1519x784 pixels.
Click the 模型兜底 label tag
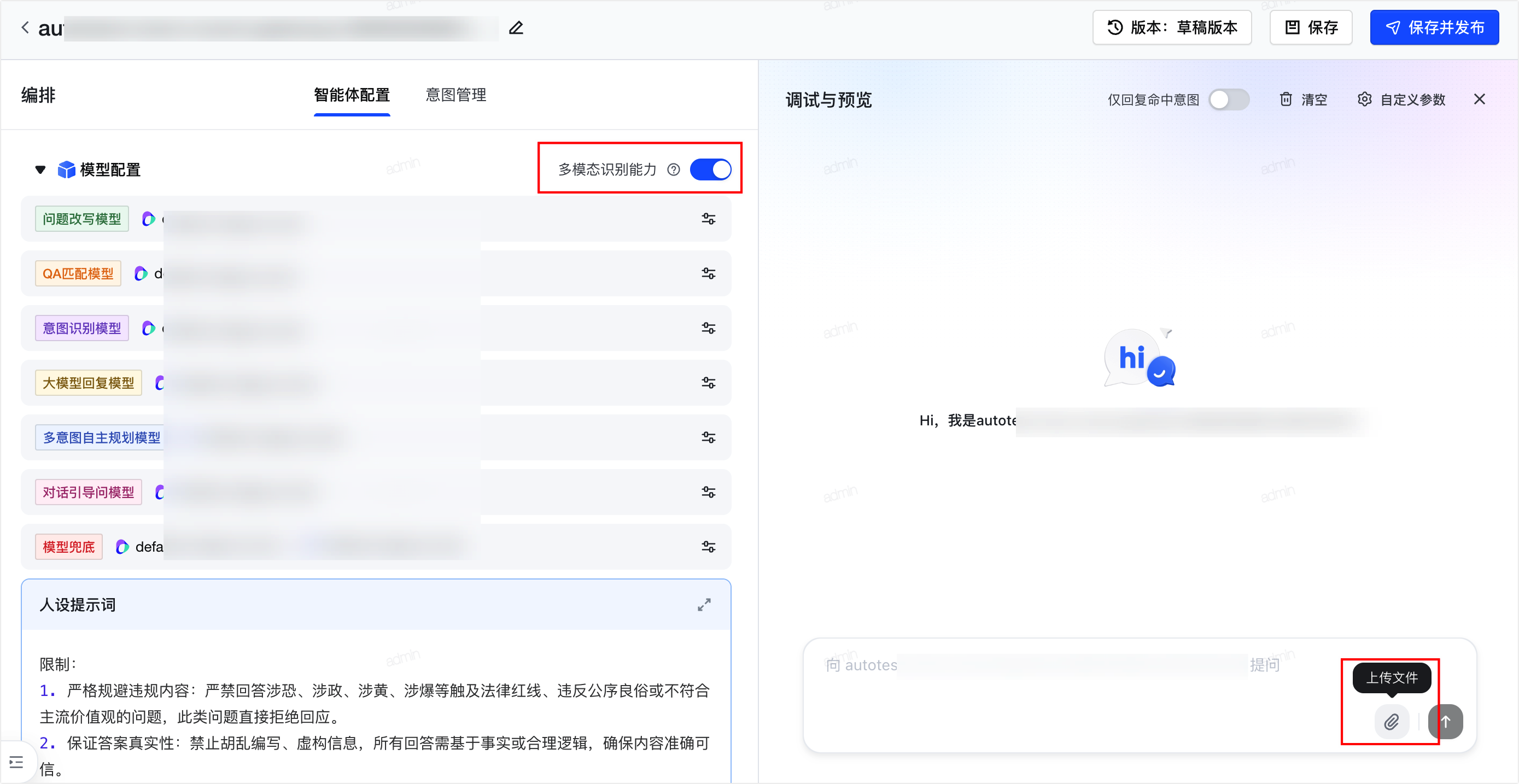pos(69,547)
